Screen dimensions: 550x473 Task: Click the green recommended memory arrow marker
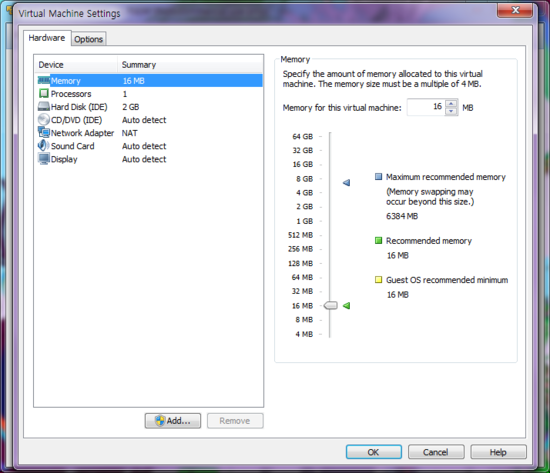(346, 306)
